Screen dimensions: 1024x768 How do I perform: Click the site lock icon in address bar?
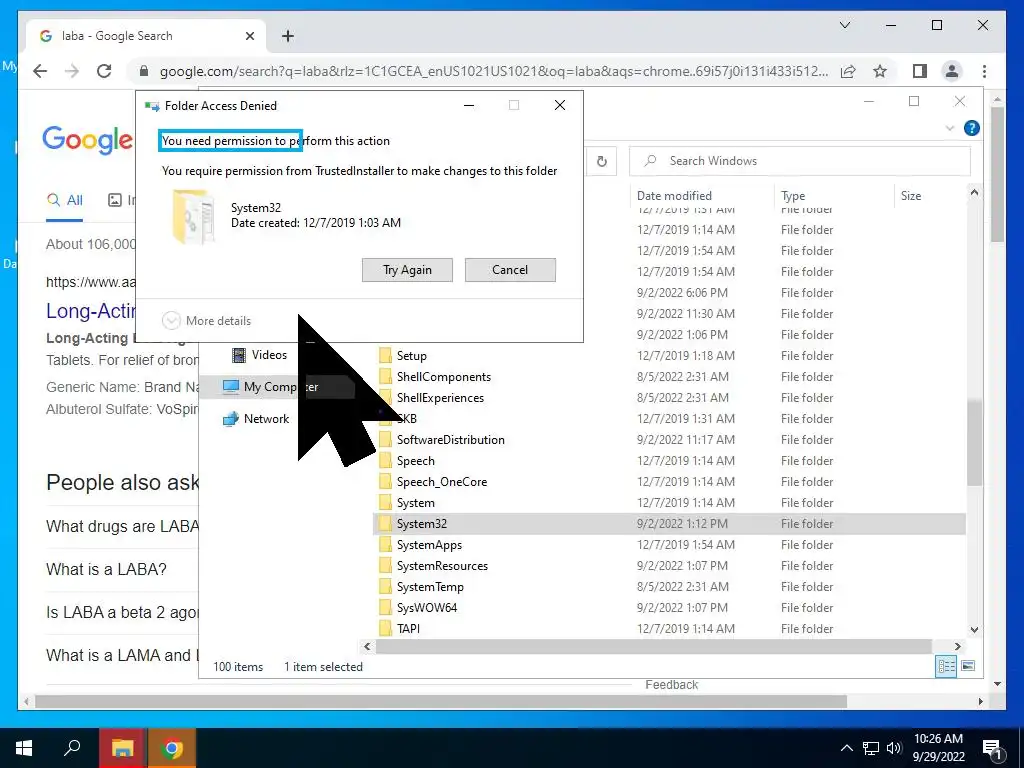(144, 71)
